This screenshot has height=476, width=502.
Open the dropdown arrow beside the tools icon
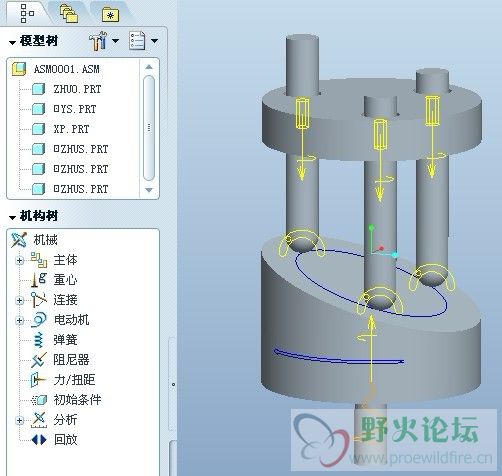115,41
